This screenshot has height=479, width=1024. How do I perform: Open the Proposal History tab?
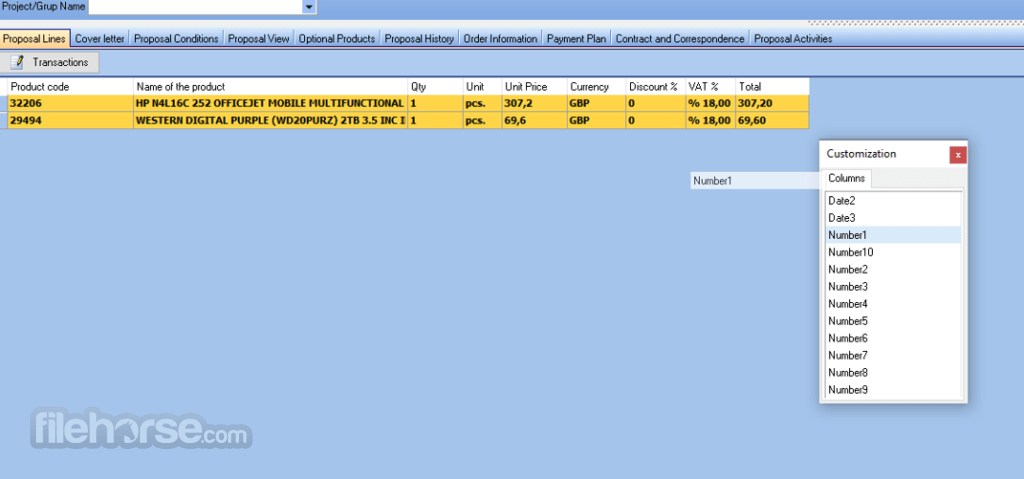point(419,39)
